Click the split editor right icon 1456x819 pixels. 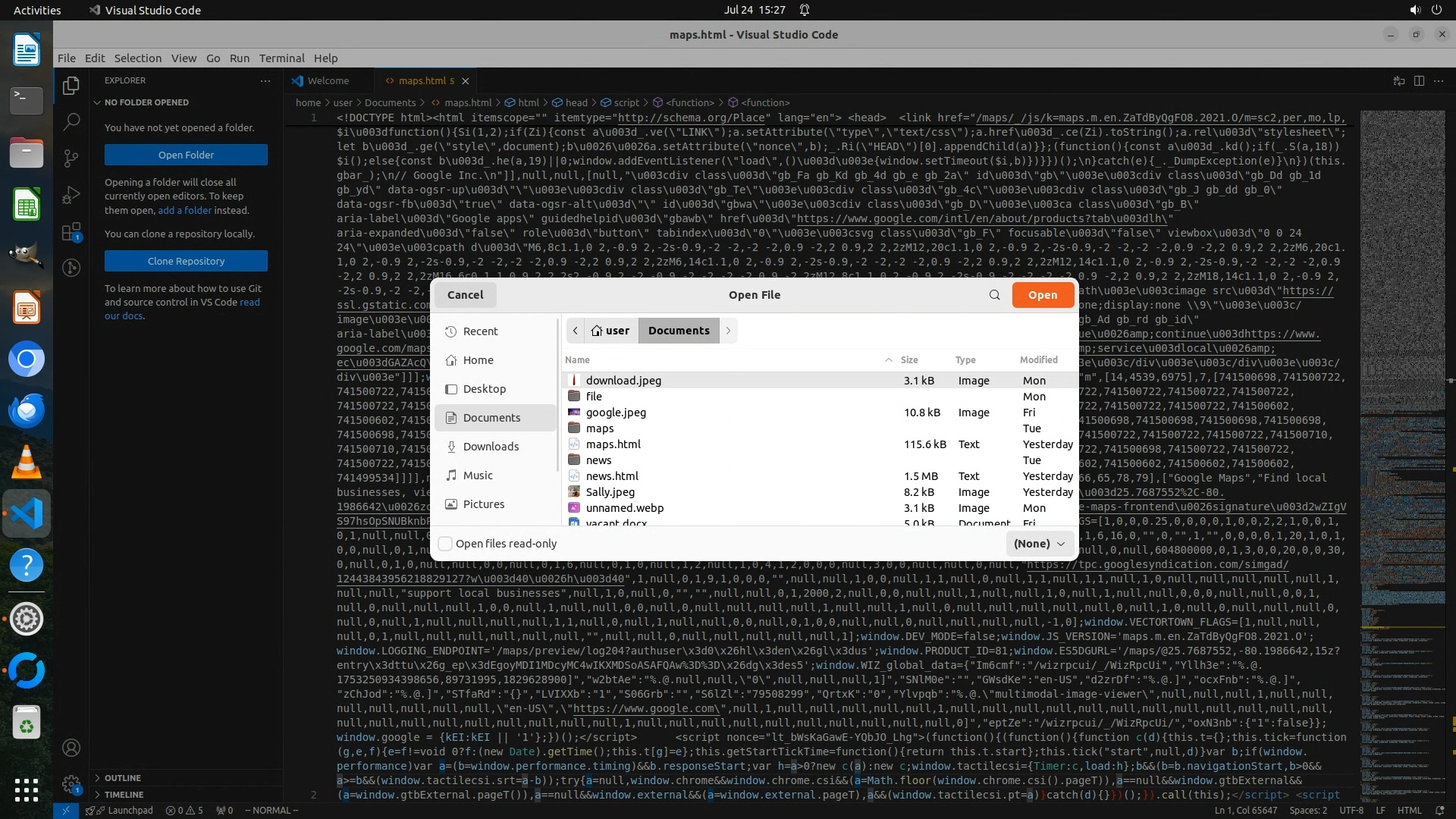click(1419, 80)
